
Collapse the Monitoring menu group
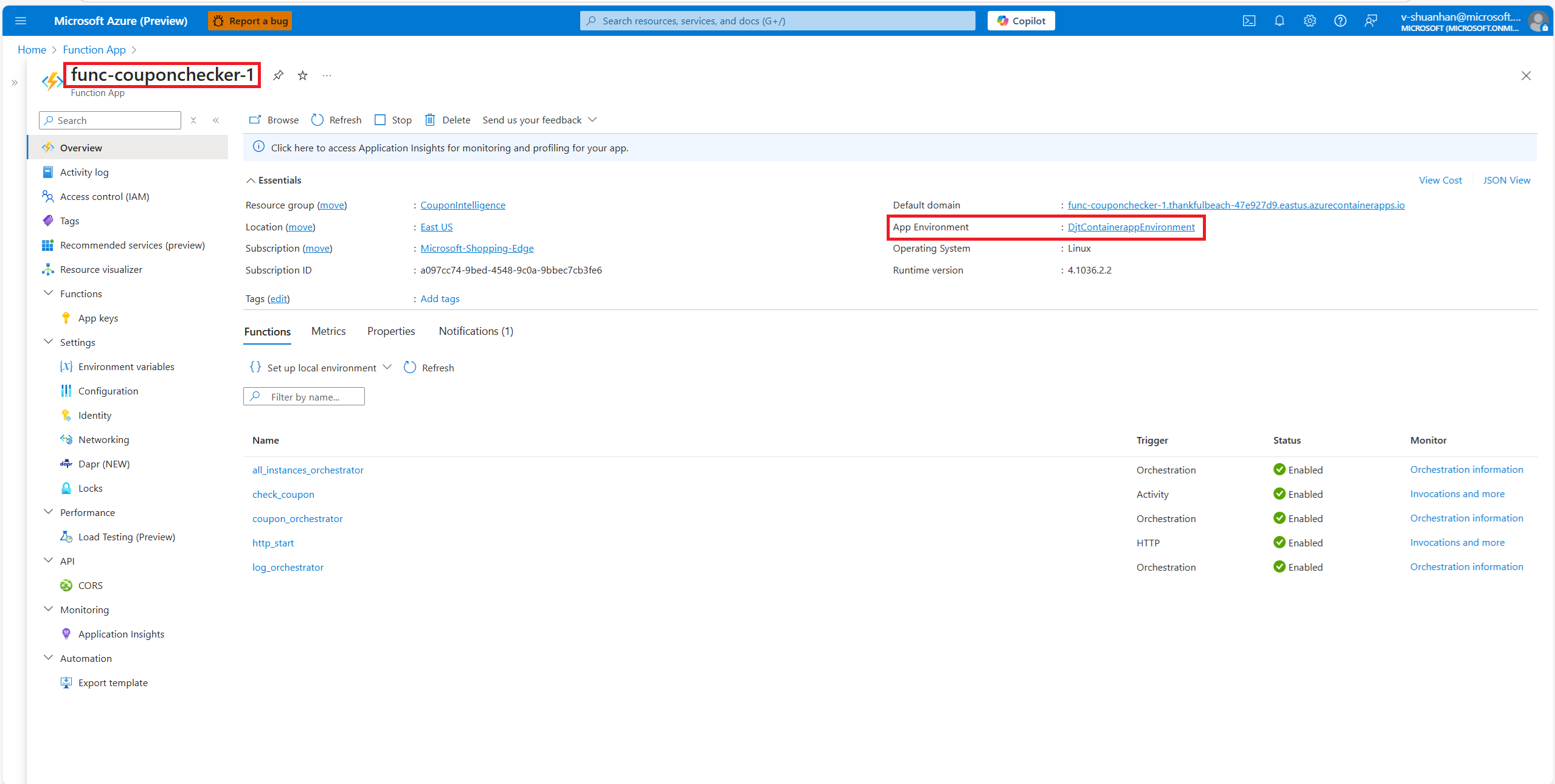[x=49, y=609]
